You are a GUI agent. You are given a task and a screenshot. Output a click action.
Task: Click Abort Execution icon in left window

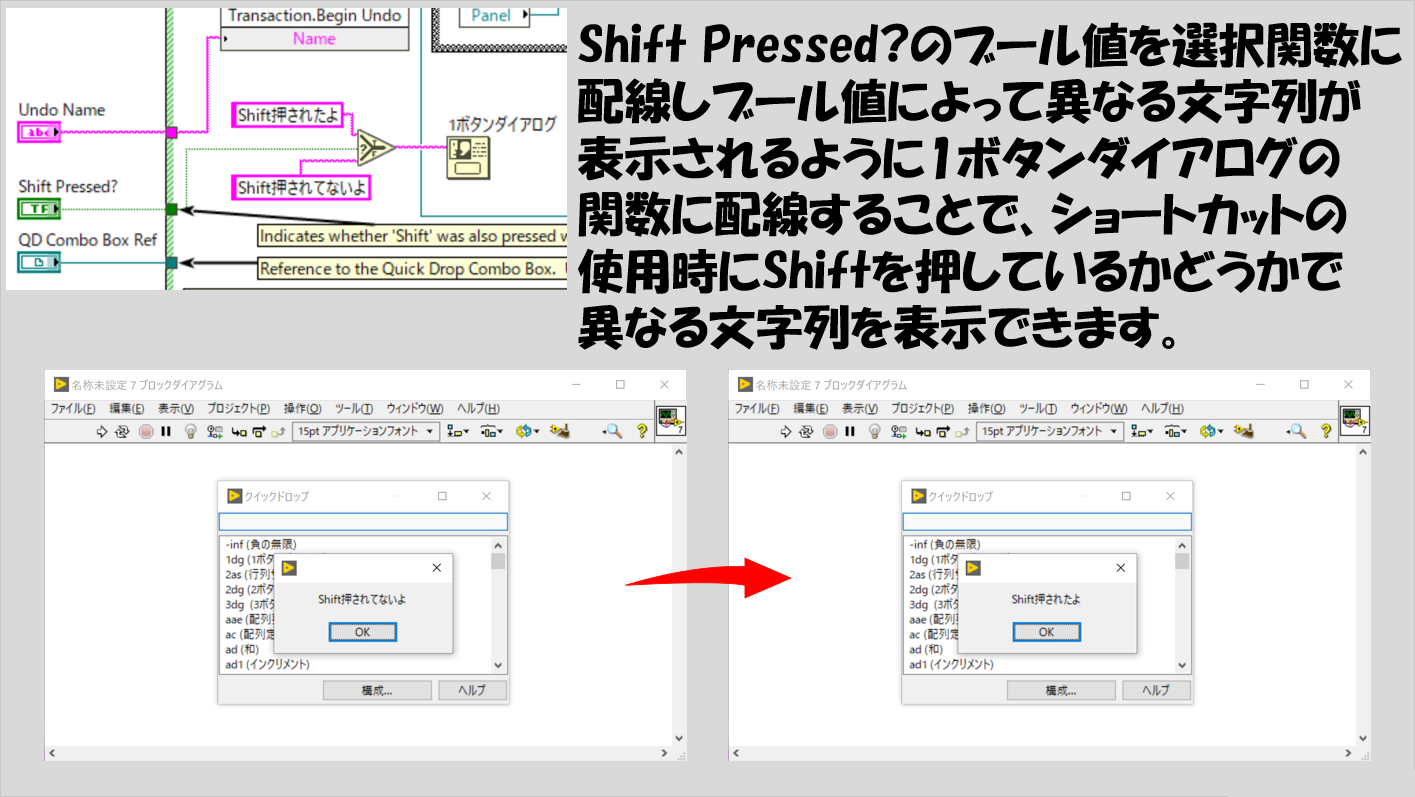coord(146,431)
